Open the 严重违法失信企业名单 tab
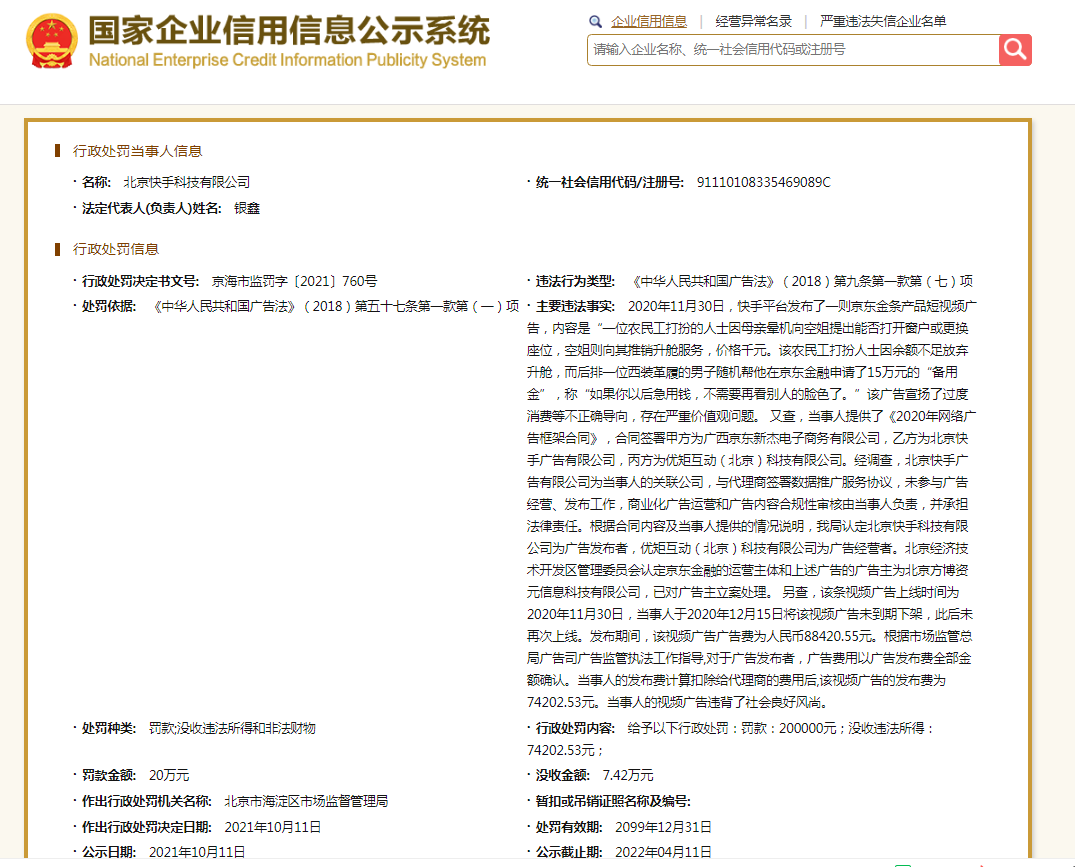Viewport: 1075px width, 867px height. (x=883, y=21)
